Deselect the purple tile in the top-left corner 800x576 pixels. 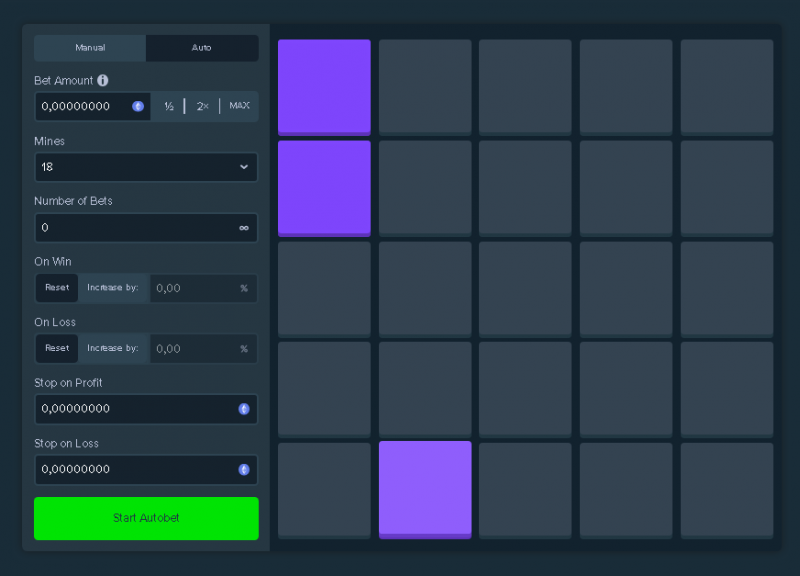point(324,87)
